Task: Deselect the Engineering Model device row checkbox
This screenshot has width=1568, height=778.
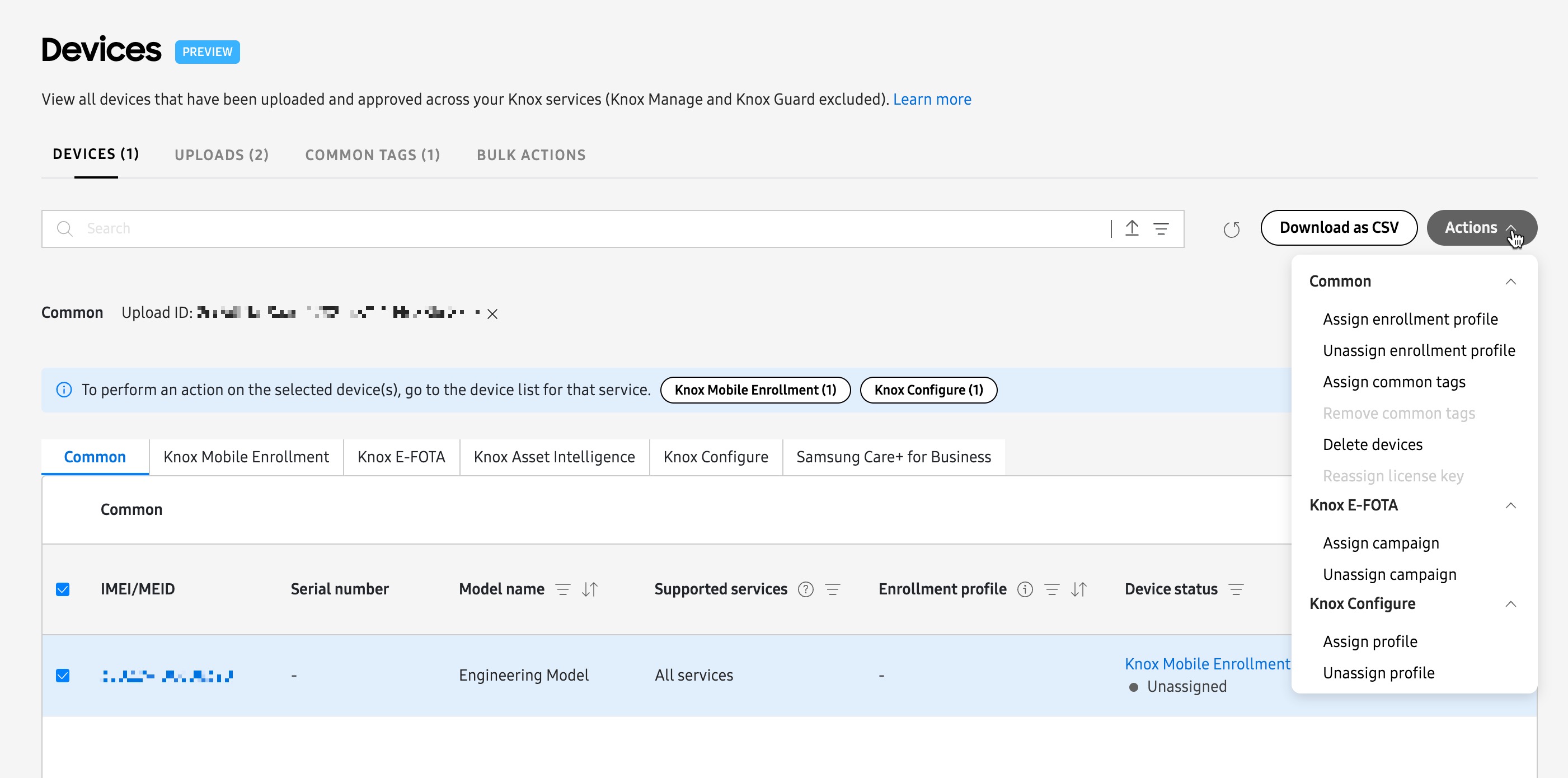Action: [63, 674]
